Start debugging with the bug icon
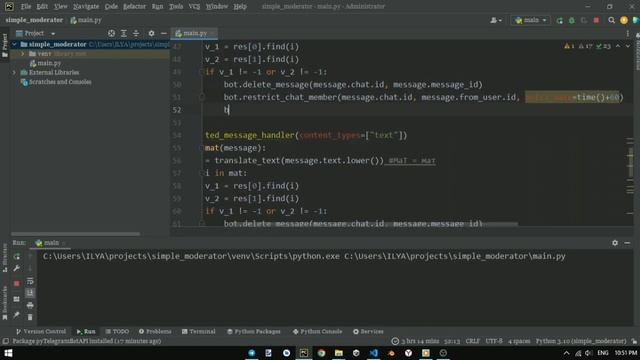The image size is (640, 360). pyautogui.click(x=571, y=20)
